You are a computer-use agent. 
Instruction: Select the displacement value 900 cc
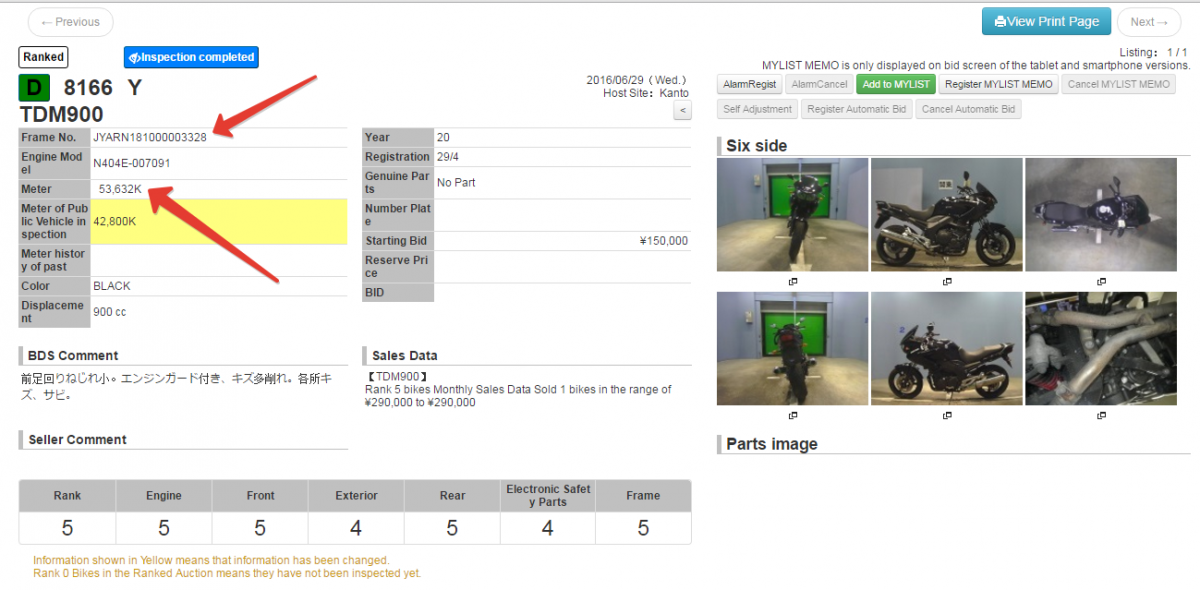[110, 312]
